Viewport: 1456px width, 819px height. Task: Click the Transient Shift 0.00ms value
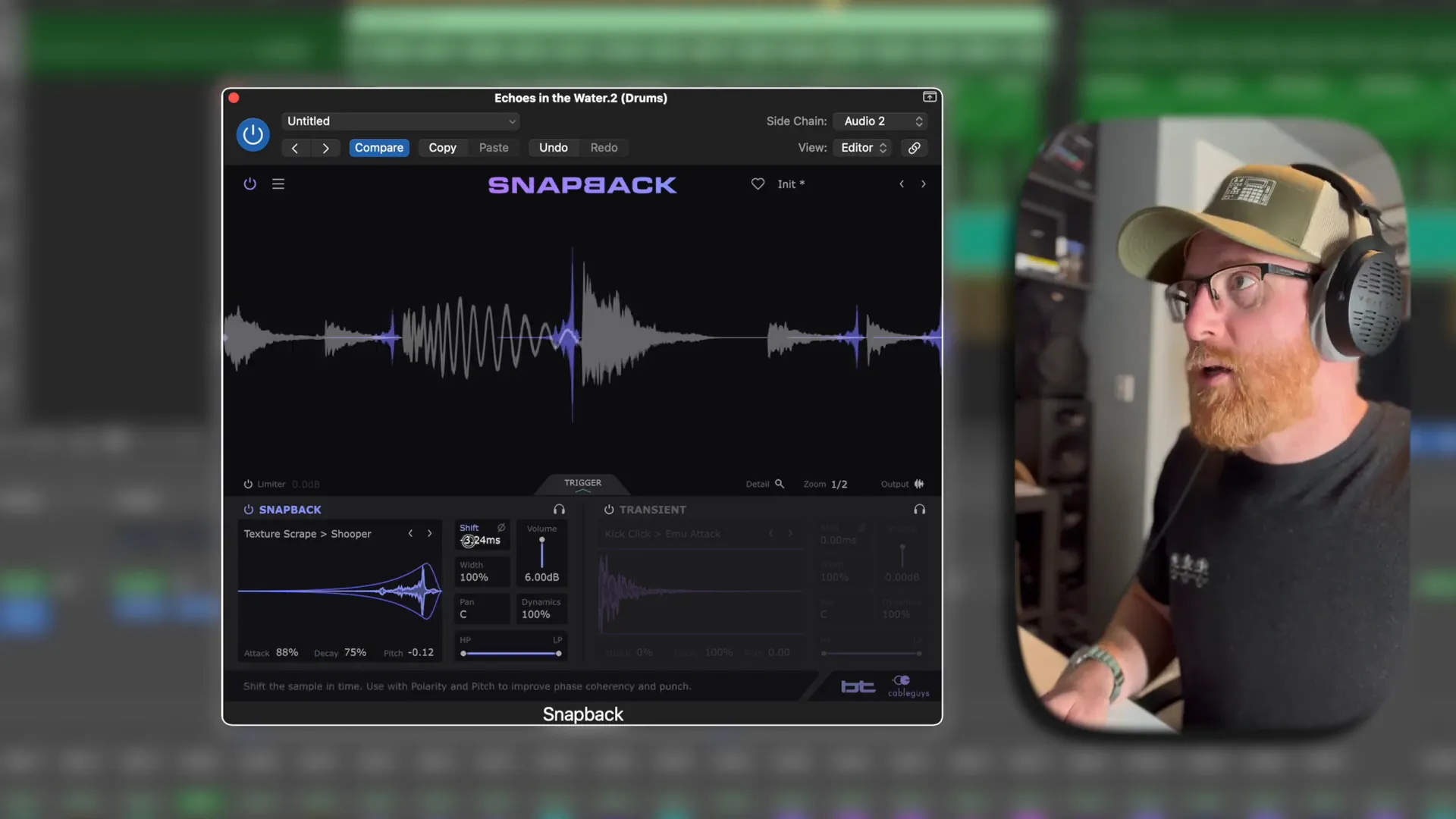pos(838,541)
